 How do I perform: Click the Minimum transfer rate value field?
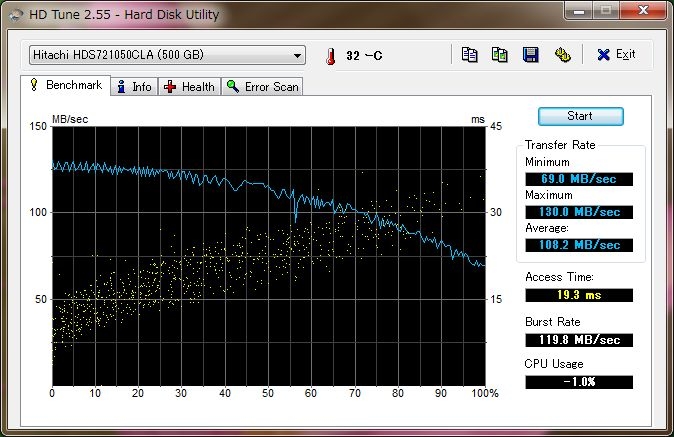[x=579, y=179]
